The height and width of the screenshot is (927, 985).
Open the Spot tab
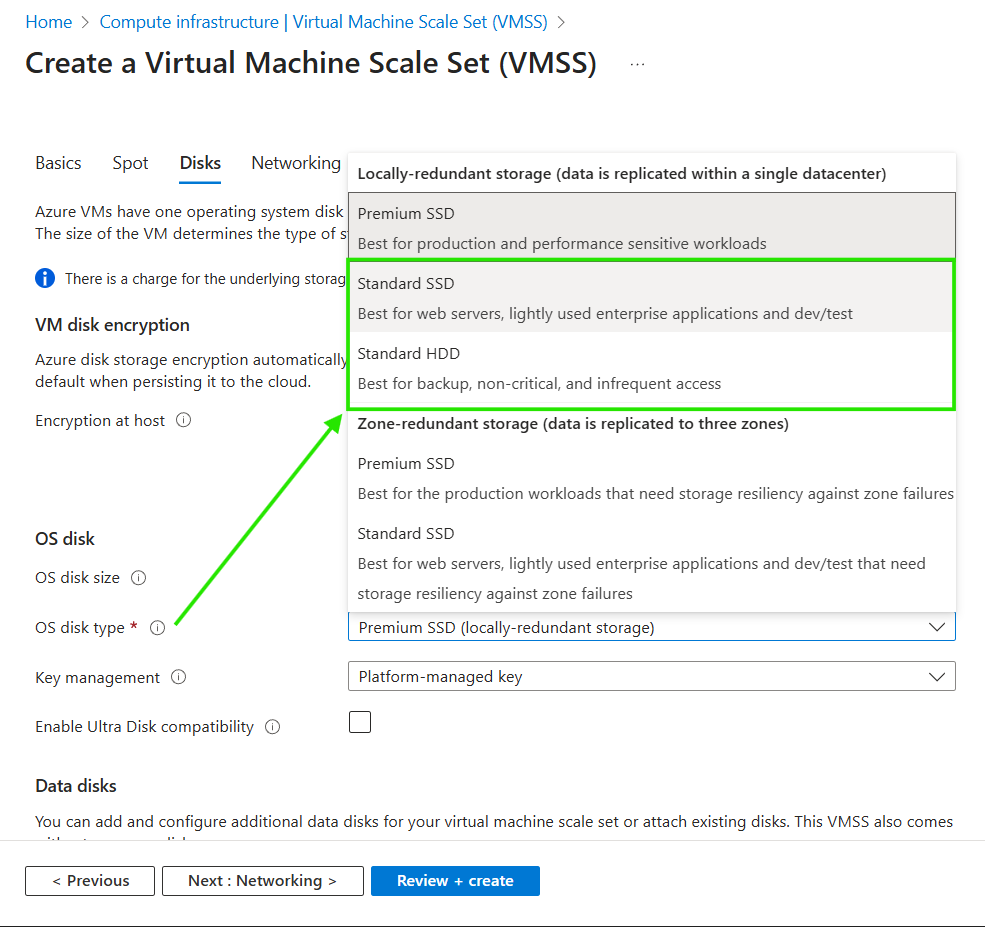click(x=130, y=163)
